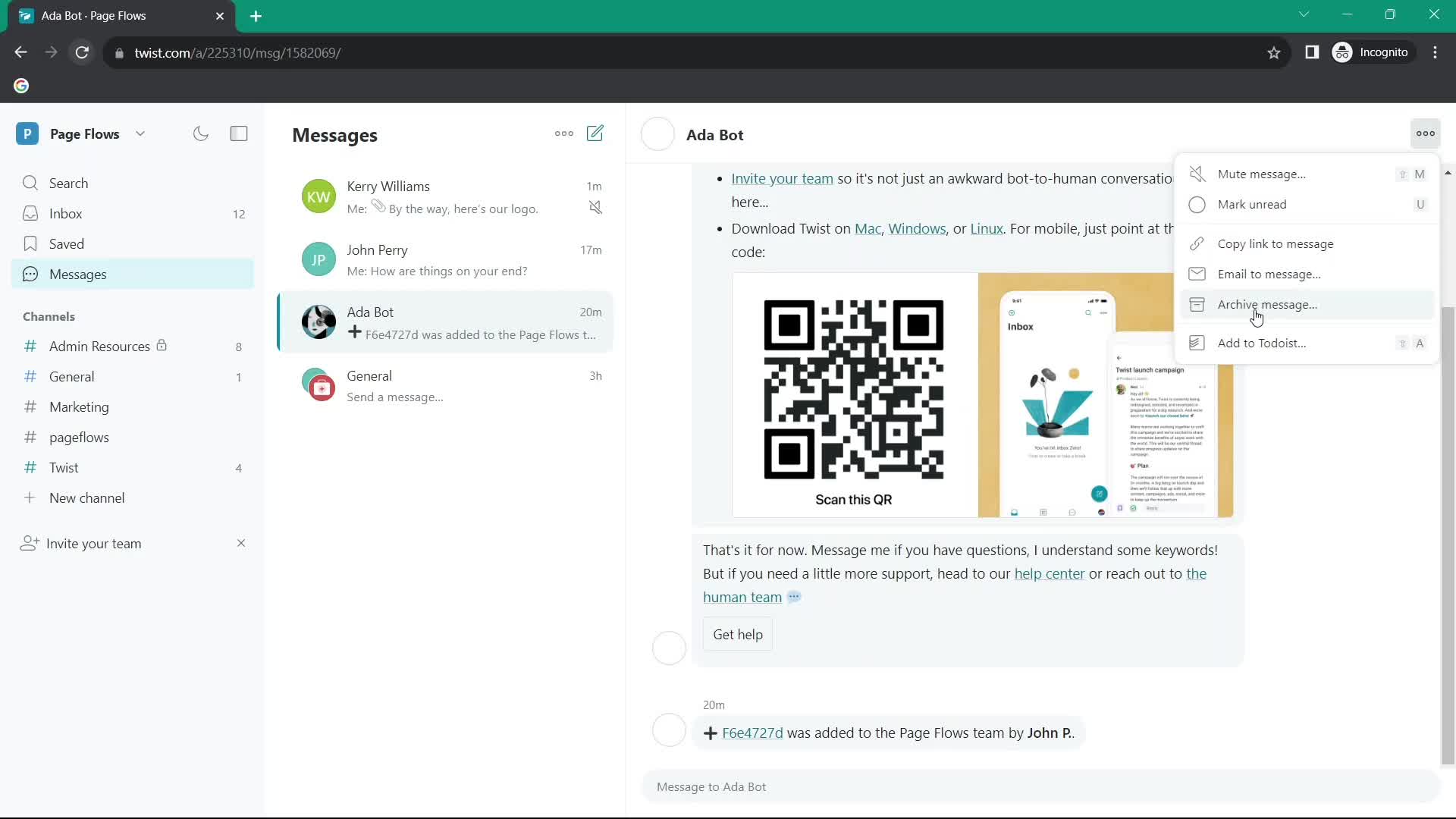Dismiss the Invite your team prompt
1456x819 pixels.
241,543
